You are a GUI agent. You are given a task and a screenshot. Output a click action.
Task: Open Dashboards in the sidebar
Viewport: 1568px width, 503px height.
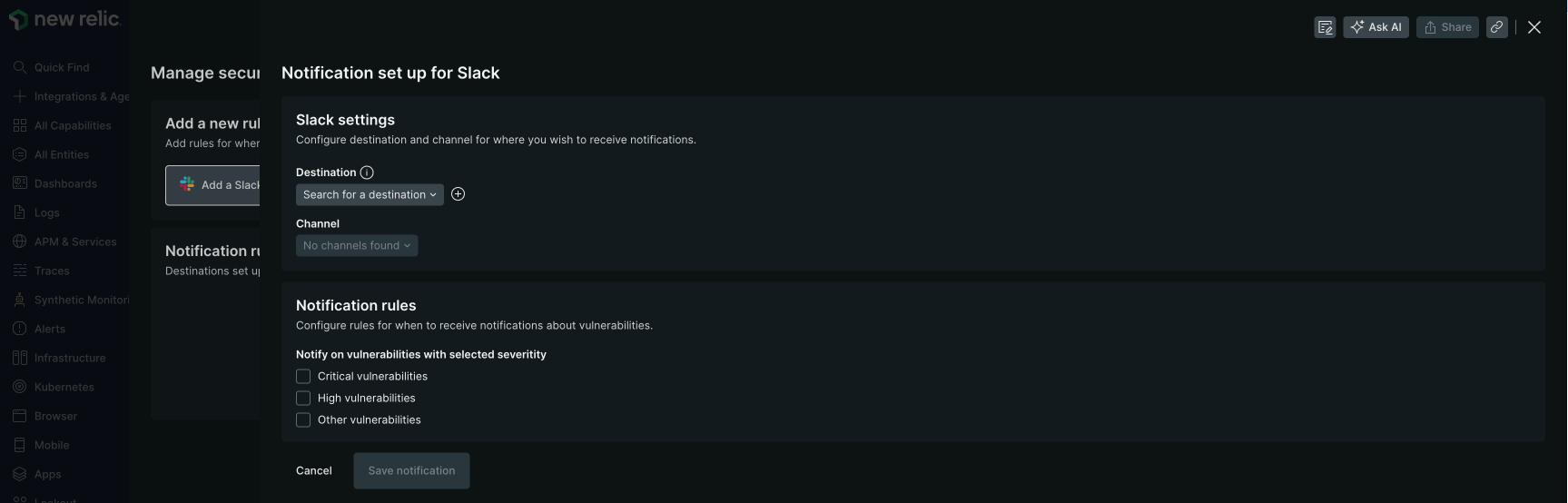(64, 183)
